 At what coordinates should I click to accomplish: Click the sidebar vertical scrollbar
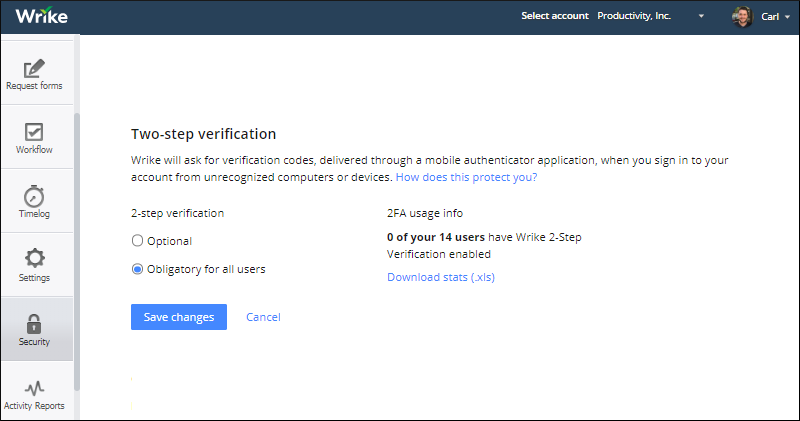[x=77, y=251]
